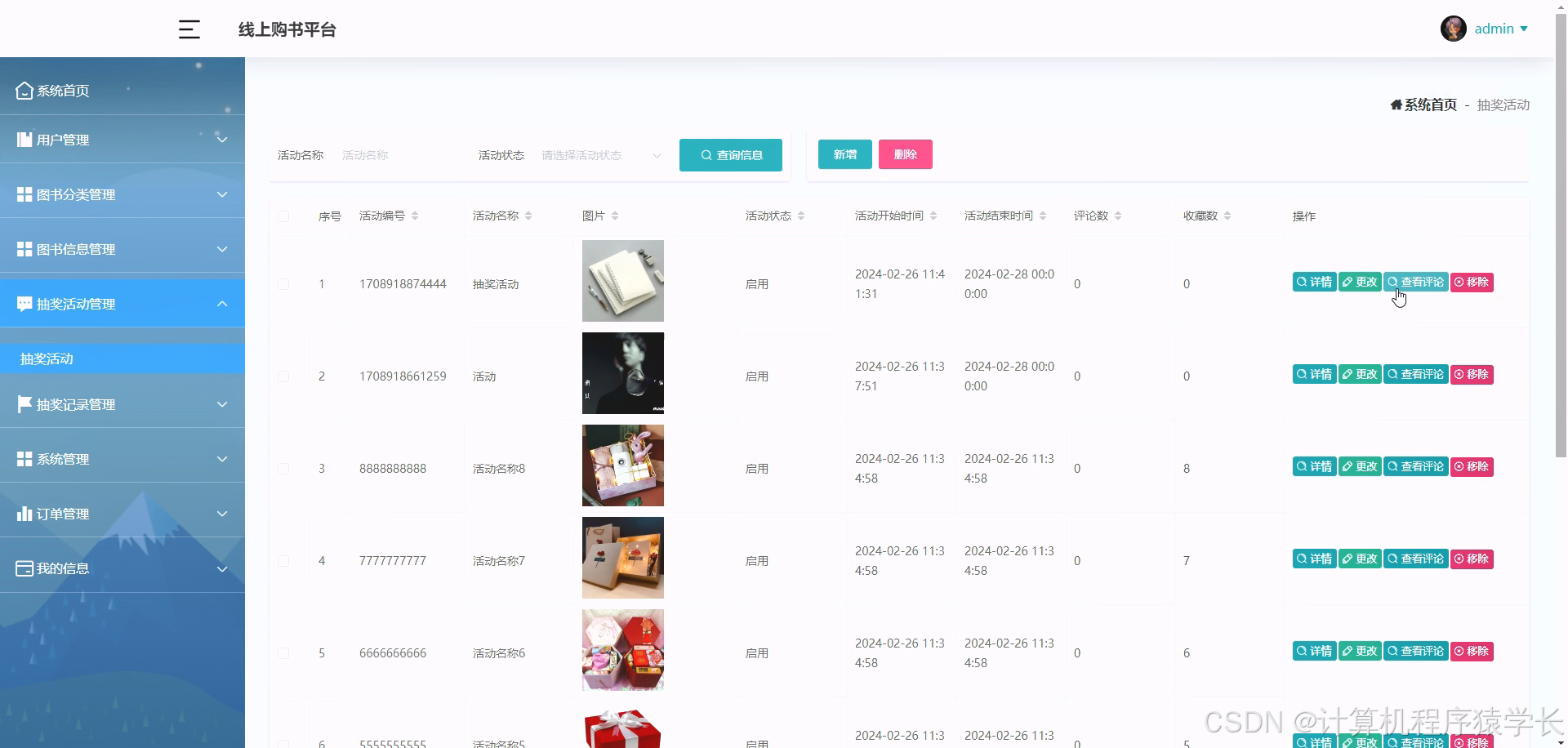1568x748 pixels.
Task: Open the 活动状态 select dropdown
Action: [x=601, y=155]
